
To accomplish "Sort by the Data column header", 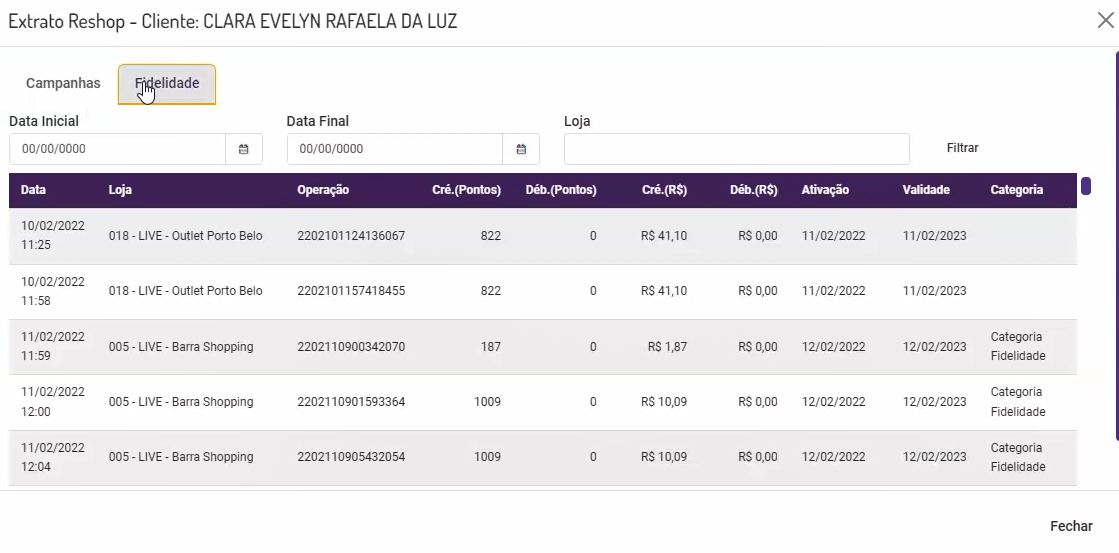I will (33, 190).
